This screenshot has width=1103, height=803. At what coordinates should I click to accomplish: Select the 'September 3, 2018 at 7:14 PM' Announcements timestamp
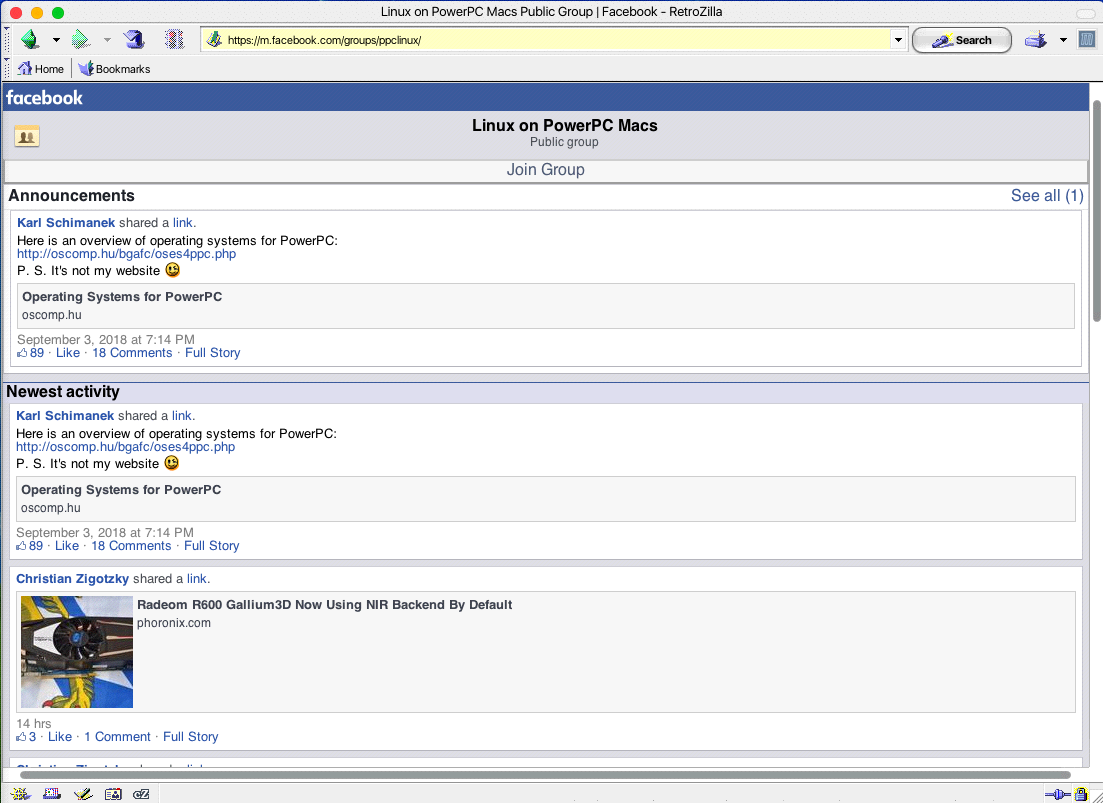106,340
